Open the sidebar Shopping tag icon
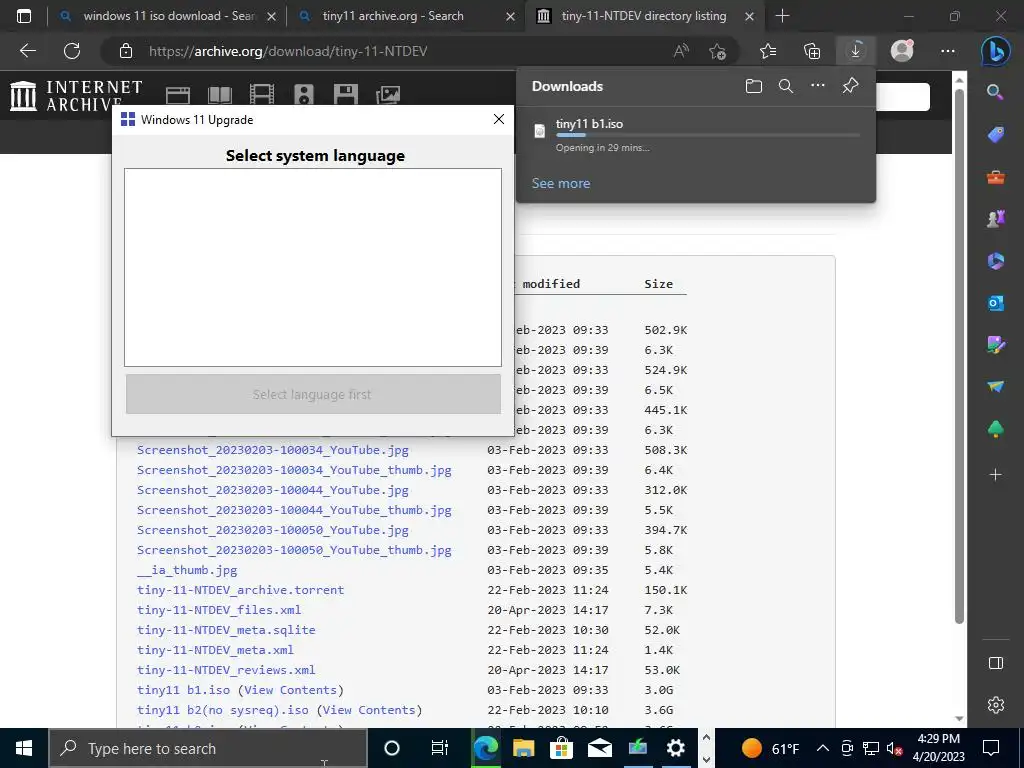This screenshot has width=1024, height=768. tap(995, 135)
